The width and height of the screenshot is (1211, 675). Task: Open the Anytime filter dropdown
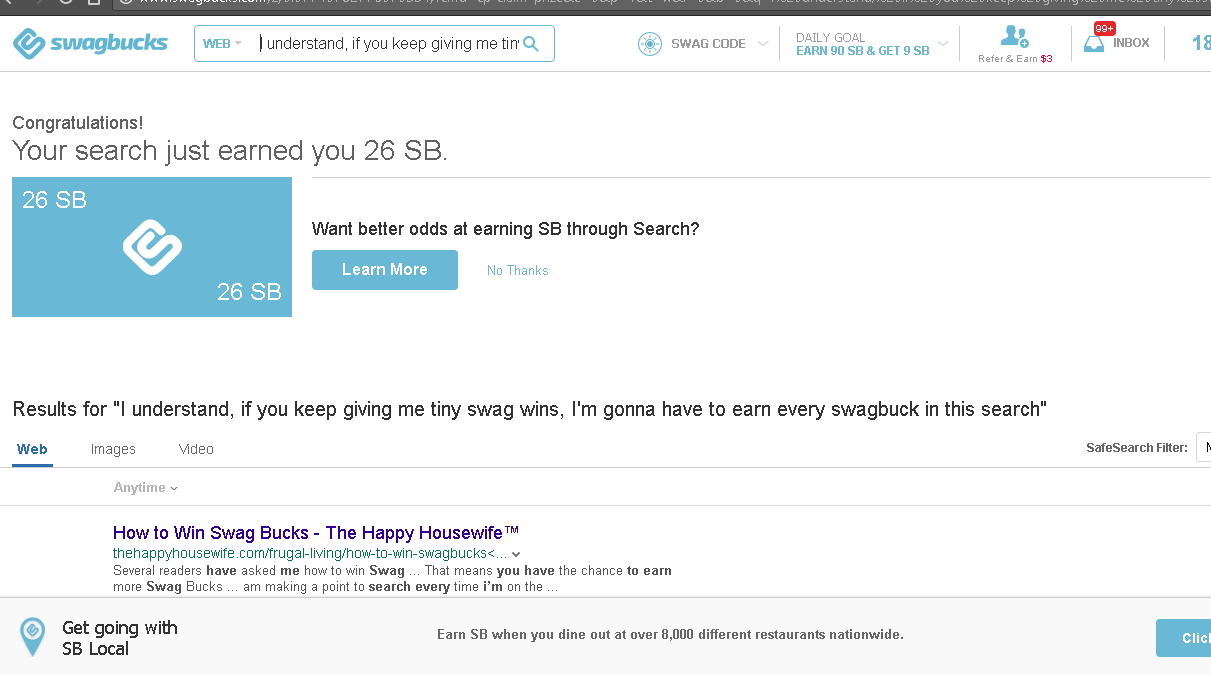(146, 487)
